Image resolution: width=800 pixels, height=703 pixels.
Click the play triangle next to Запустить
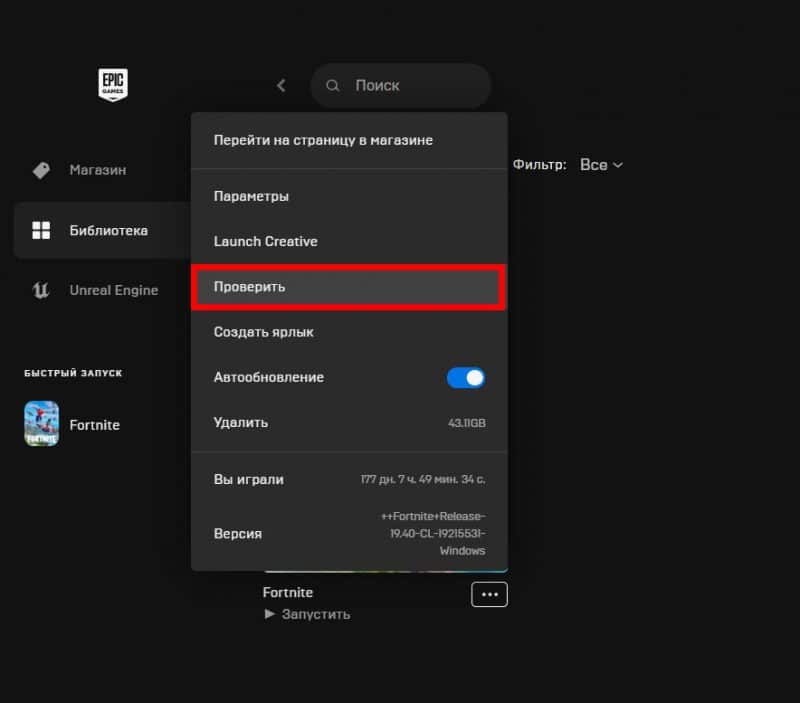coord(269,614)
